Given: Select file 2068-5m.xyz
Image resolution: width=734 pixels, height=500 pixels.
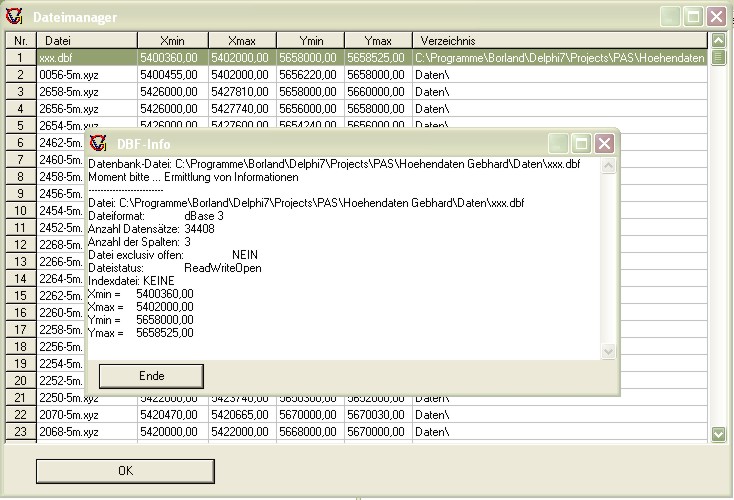Looking at the screenshot, I should [x=87, y=432].
